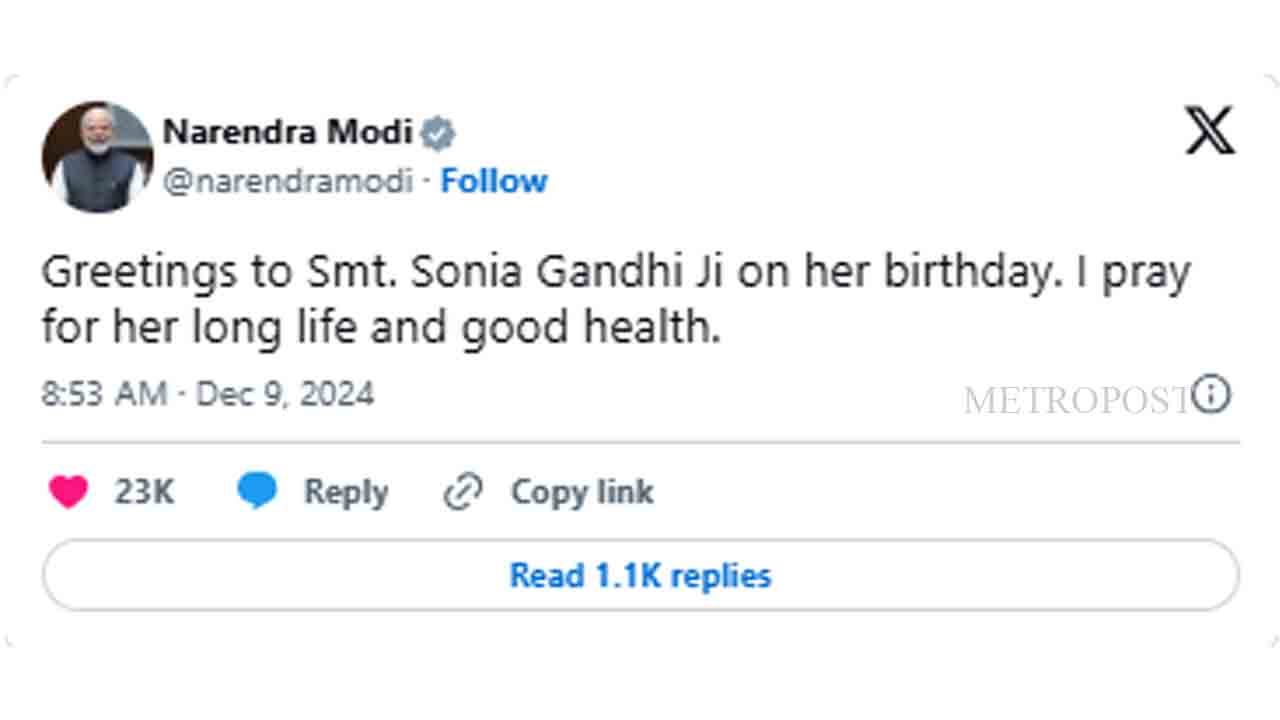Click the 23K likes count
The height and width of the screenshot is (720, 1280).
pyautogui.click(x=144, y=492)
